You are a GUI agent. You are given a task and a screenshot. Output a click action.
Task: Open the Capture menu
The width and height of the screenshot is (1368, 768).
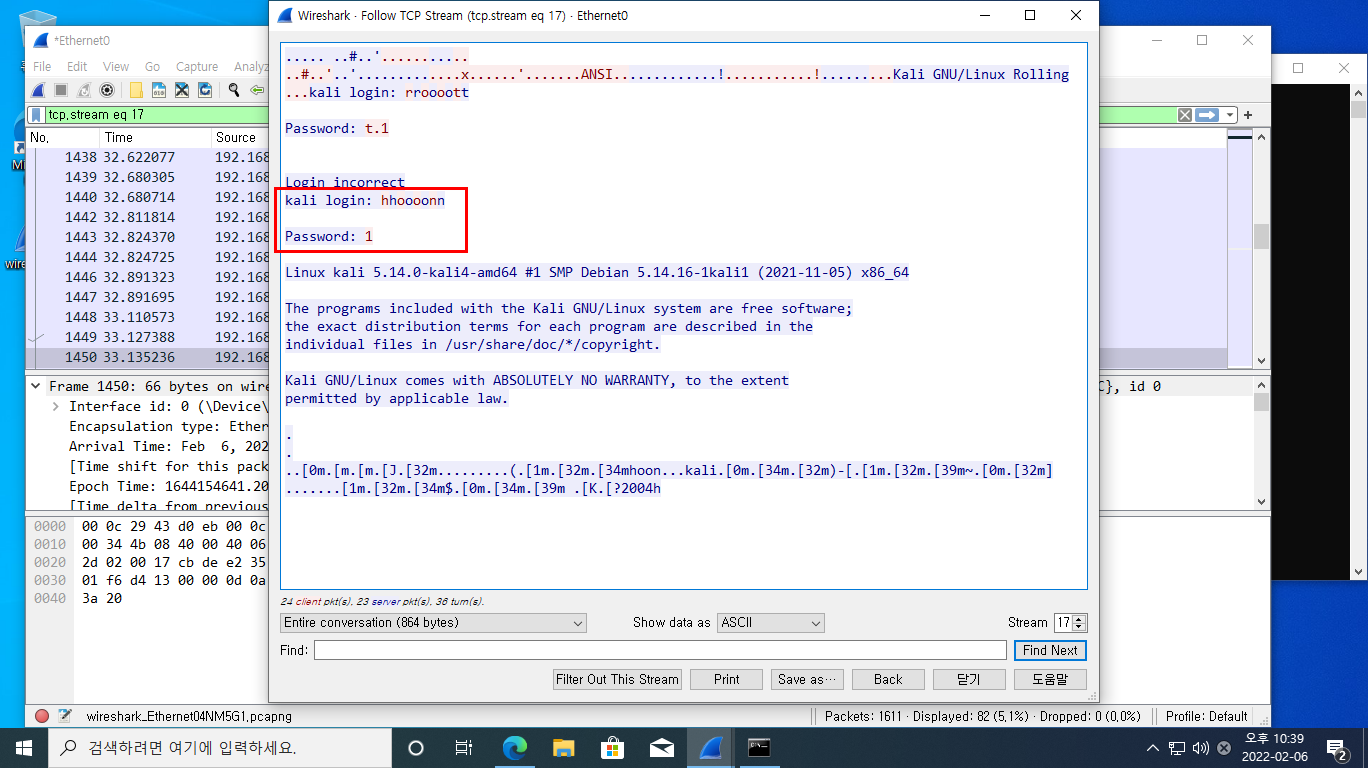[197, 66]
